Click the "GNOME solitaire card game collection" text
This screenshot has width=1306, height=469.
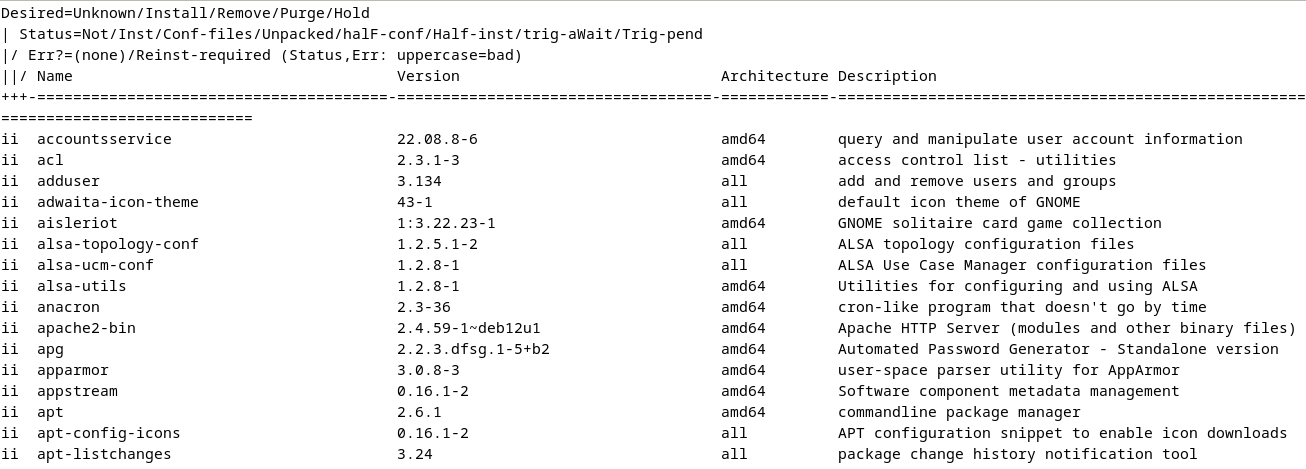pos(999,223)
